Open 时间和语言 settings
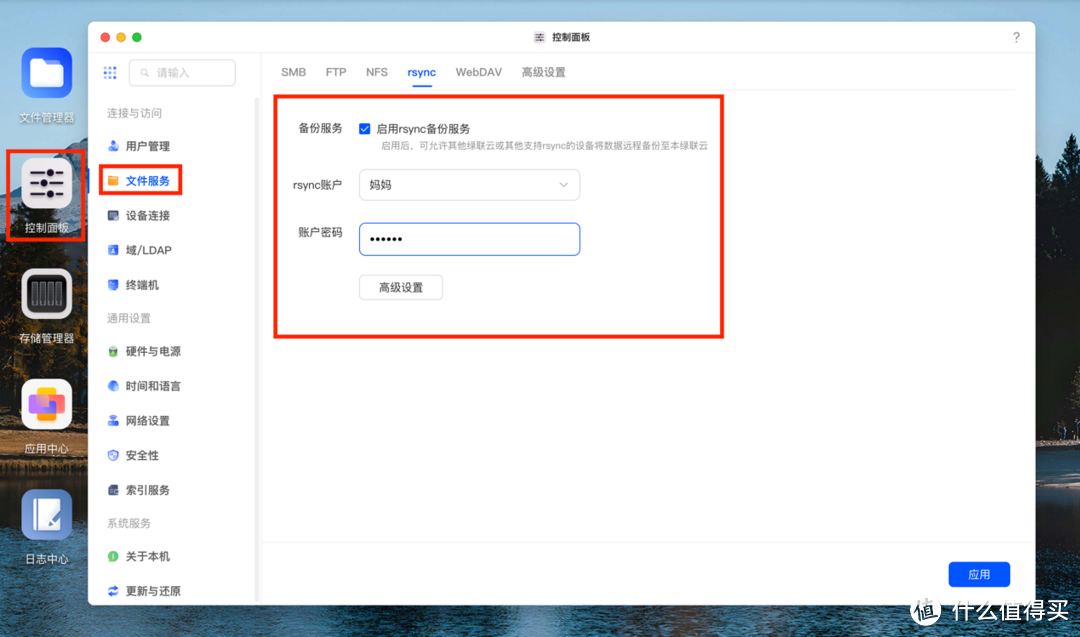The width and height of the screenshot is (1080, 637). point(151,385)
